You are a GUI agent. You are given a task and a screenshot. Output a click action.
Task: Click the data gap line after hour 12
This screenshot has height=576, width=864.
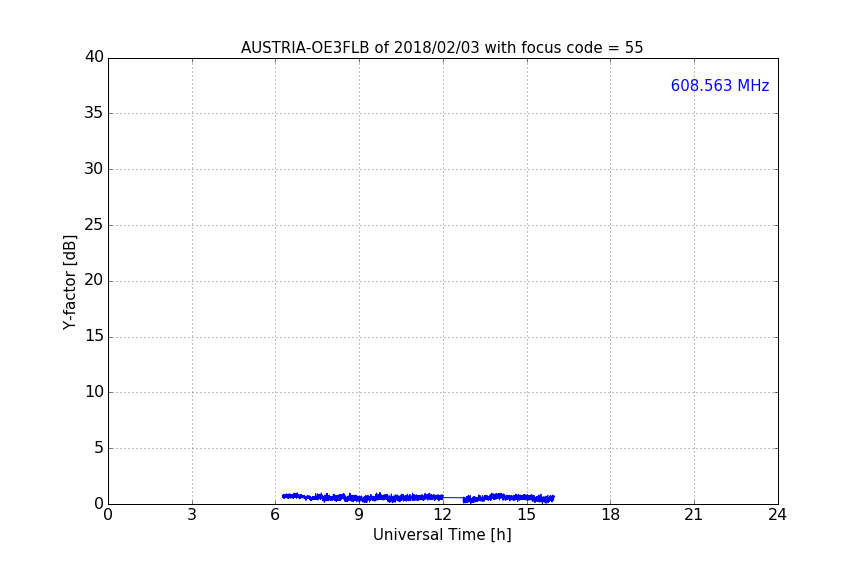click(x=453, y=498)
